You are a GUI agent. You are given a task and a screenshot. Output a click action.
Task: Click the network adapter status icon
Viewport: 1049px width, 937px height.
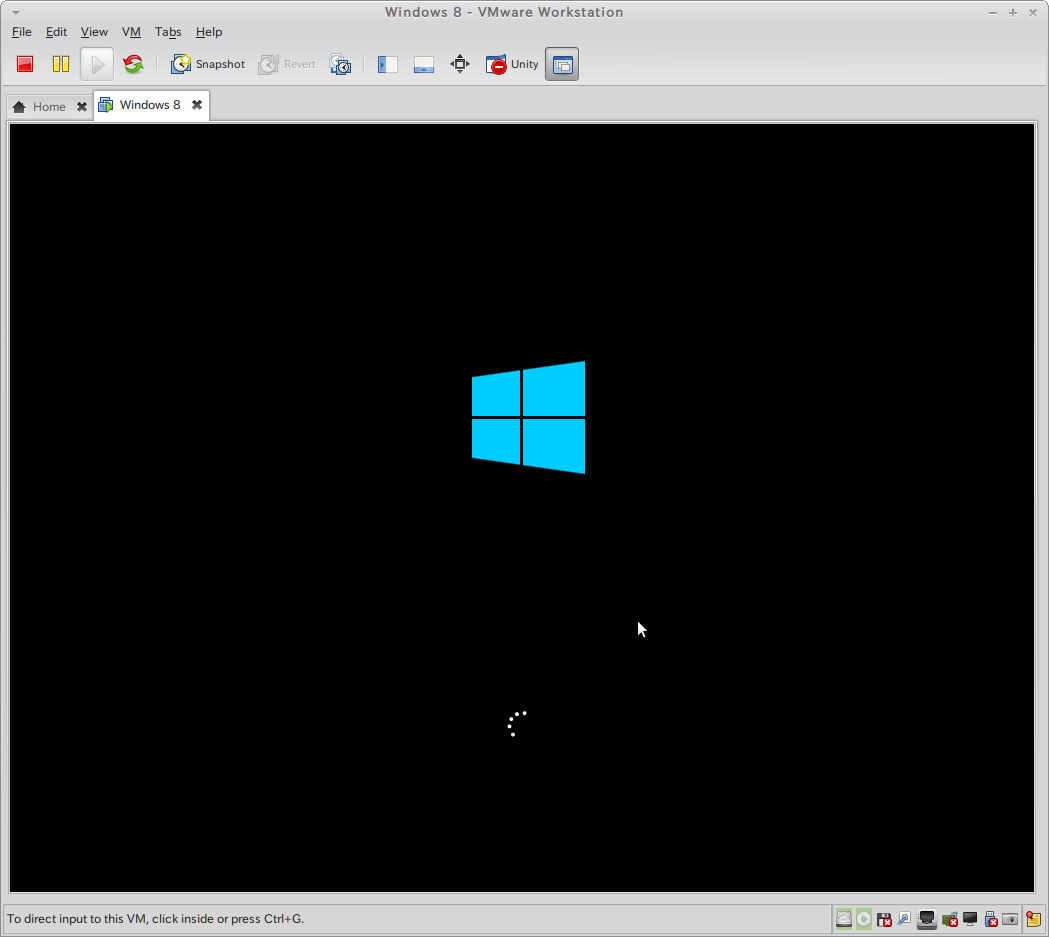927,920
